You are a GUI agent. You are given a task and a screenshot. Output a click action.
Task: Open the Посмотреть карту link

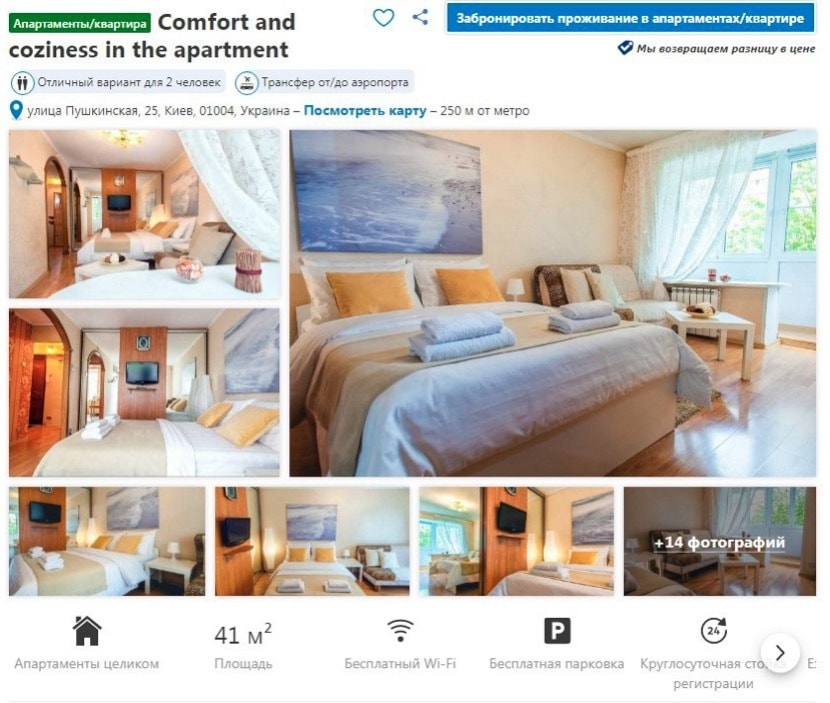click(x=365, y=111)
